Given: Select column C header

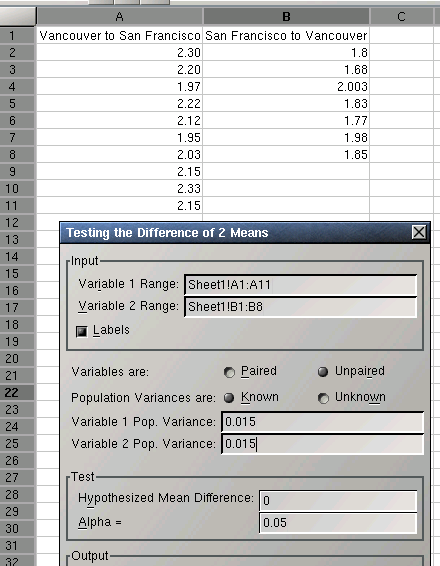Looking at the screenshot, I should coord(401,17).
